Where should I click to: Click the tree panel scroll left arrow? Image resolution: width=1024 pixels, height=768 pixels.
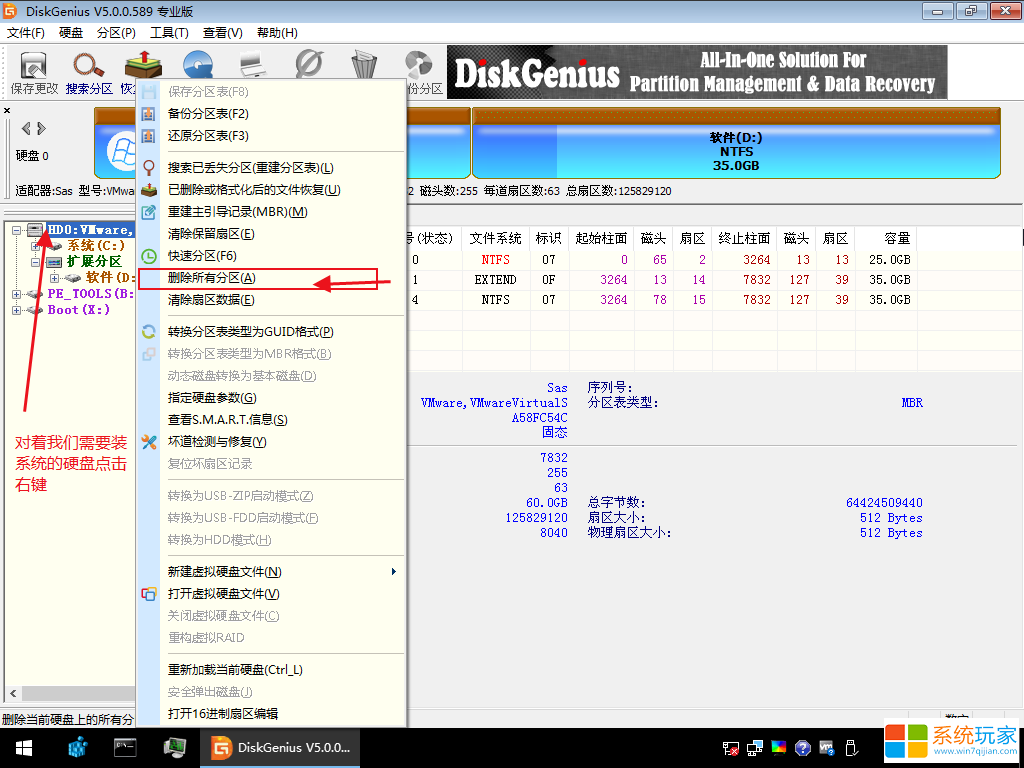13,694
